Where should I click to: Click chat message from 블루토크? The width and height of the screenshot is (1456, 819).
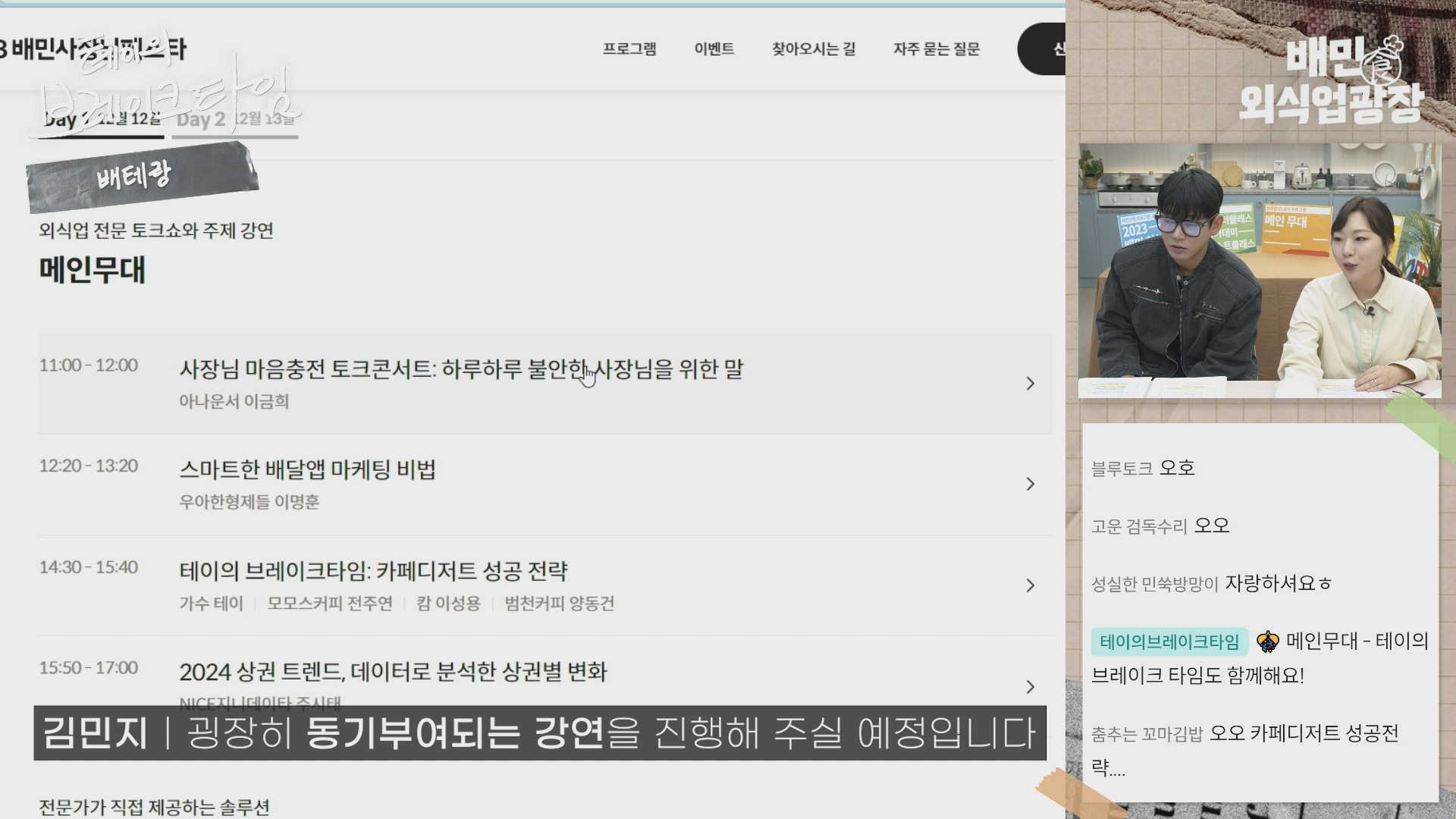(1144, 468)
